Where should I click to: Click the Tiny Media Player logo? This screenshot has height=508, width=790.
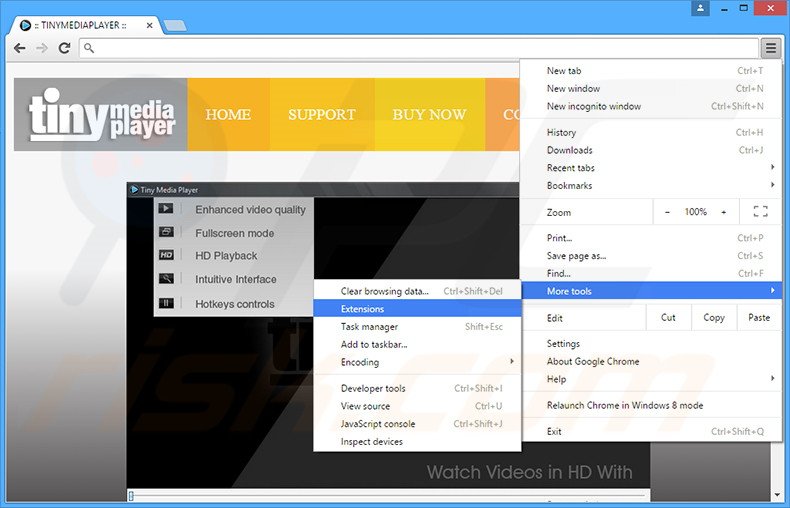point(101,114)
